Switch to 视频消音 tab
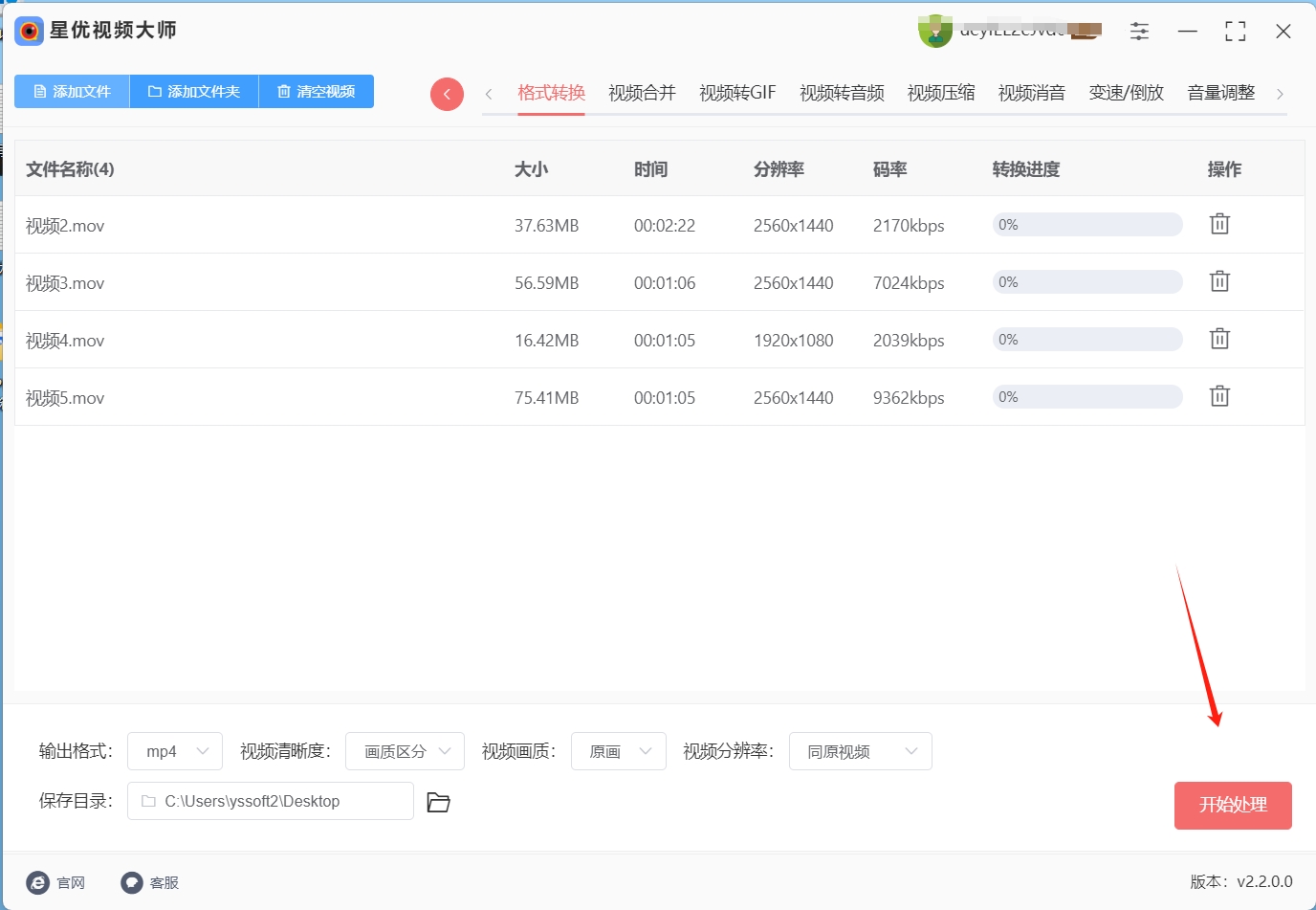The image size is (1316, 910). (1032, 93)
